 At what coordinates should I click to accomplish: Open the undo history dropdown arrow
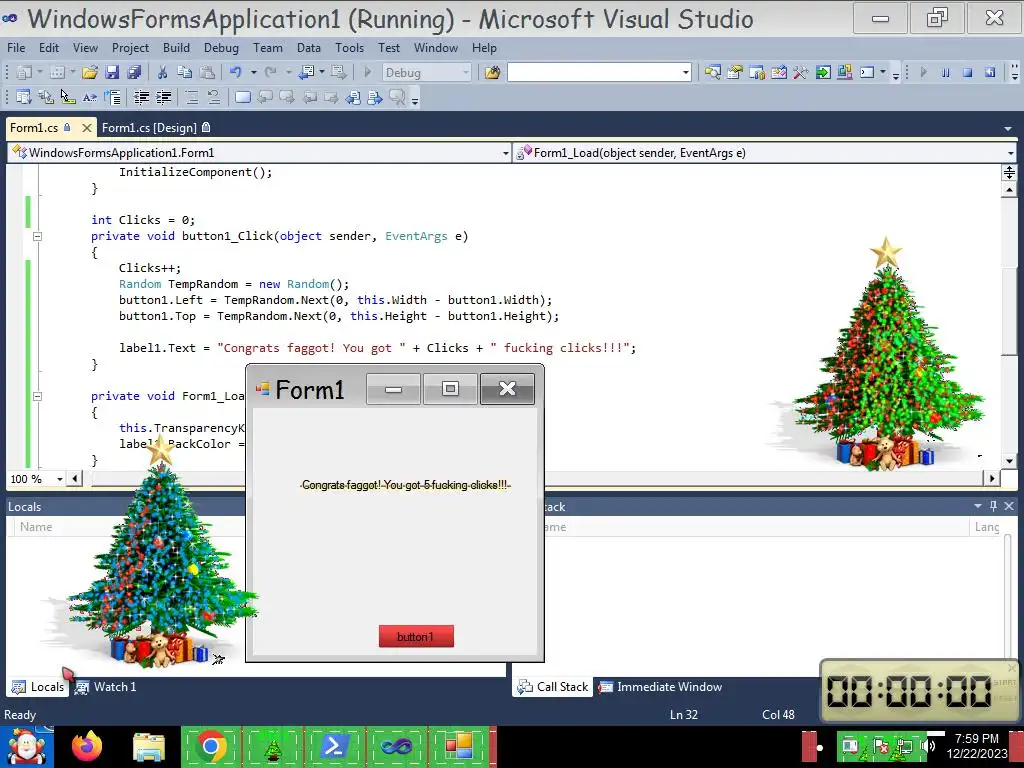pyautogui.click(x=253, y=72)
